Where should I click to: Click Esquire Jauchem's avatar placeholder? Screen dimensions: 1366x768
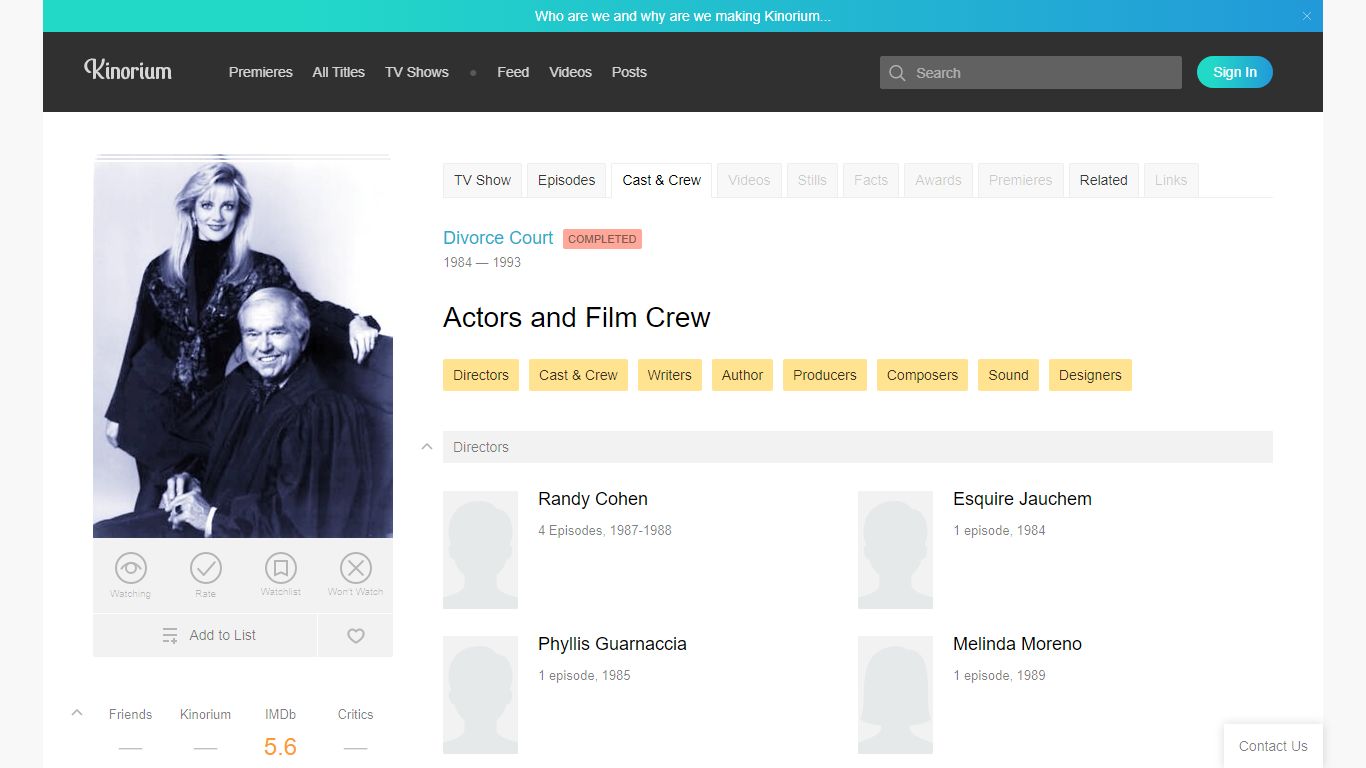(x=895, y=550)
